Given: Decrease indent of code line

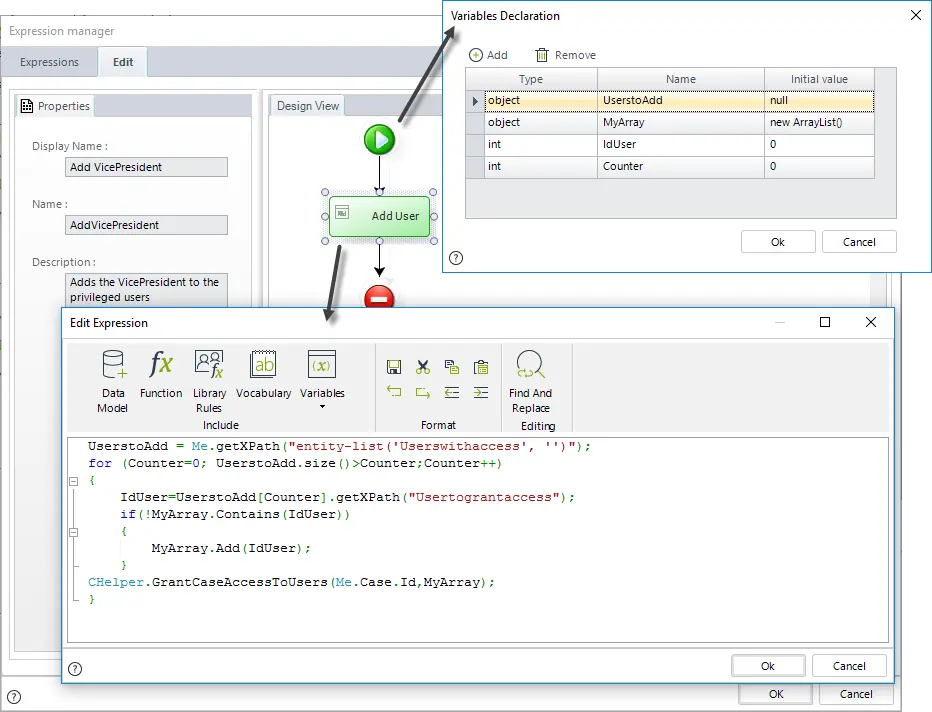Looking at the screenshot, I should (x=452, y=392).
